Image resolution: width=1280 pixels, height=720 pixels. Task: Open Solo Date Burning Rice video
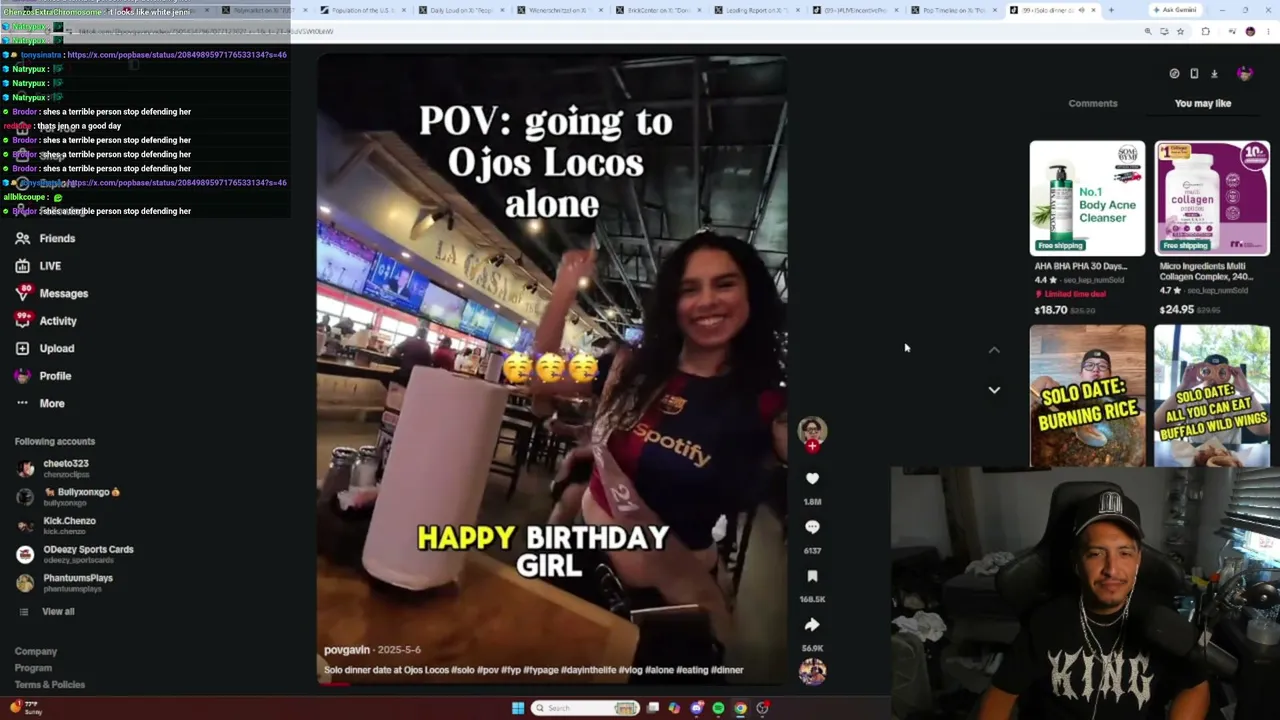tap(1087, 396)
